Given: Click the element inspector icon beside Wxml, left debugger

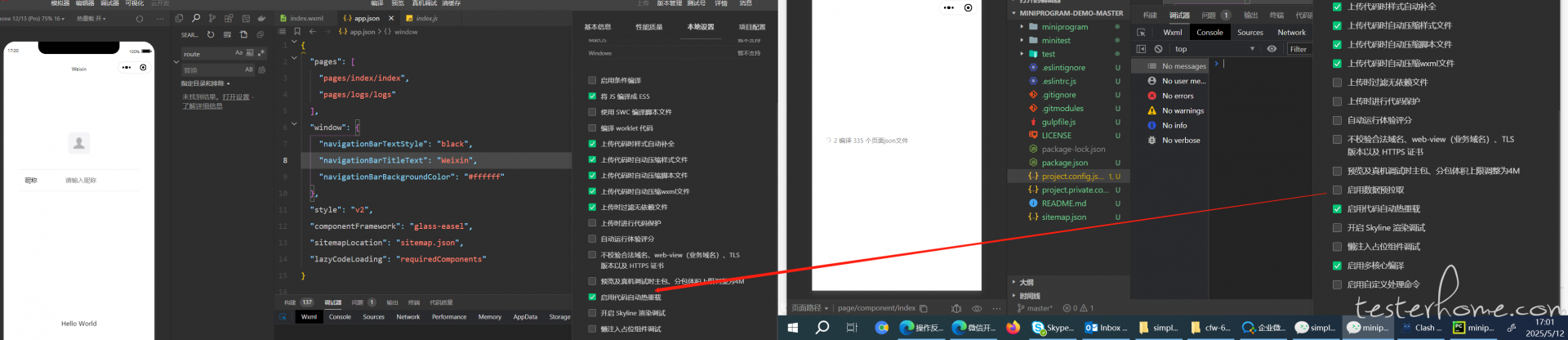Looking at the screenshot, I should click(283, 317).
